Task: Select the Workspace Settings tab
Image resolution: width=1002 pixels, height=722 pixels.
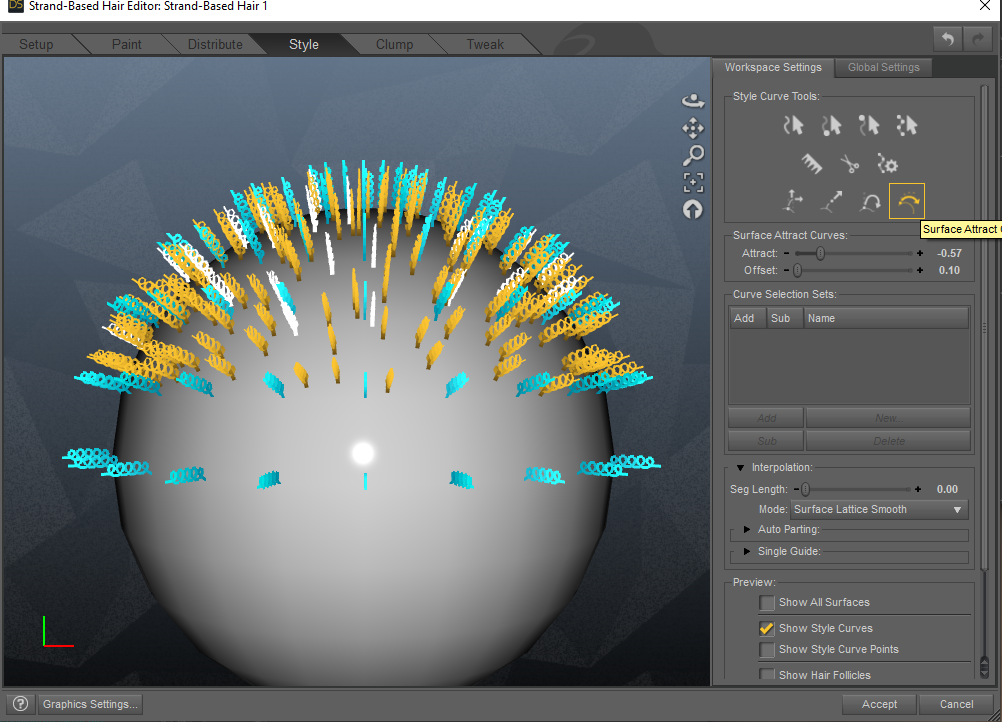Action: pos(773,67)
